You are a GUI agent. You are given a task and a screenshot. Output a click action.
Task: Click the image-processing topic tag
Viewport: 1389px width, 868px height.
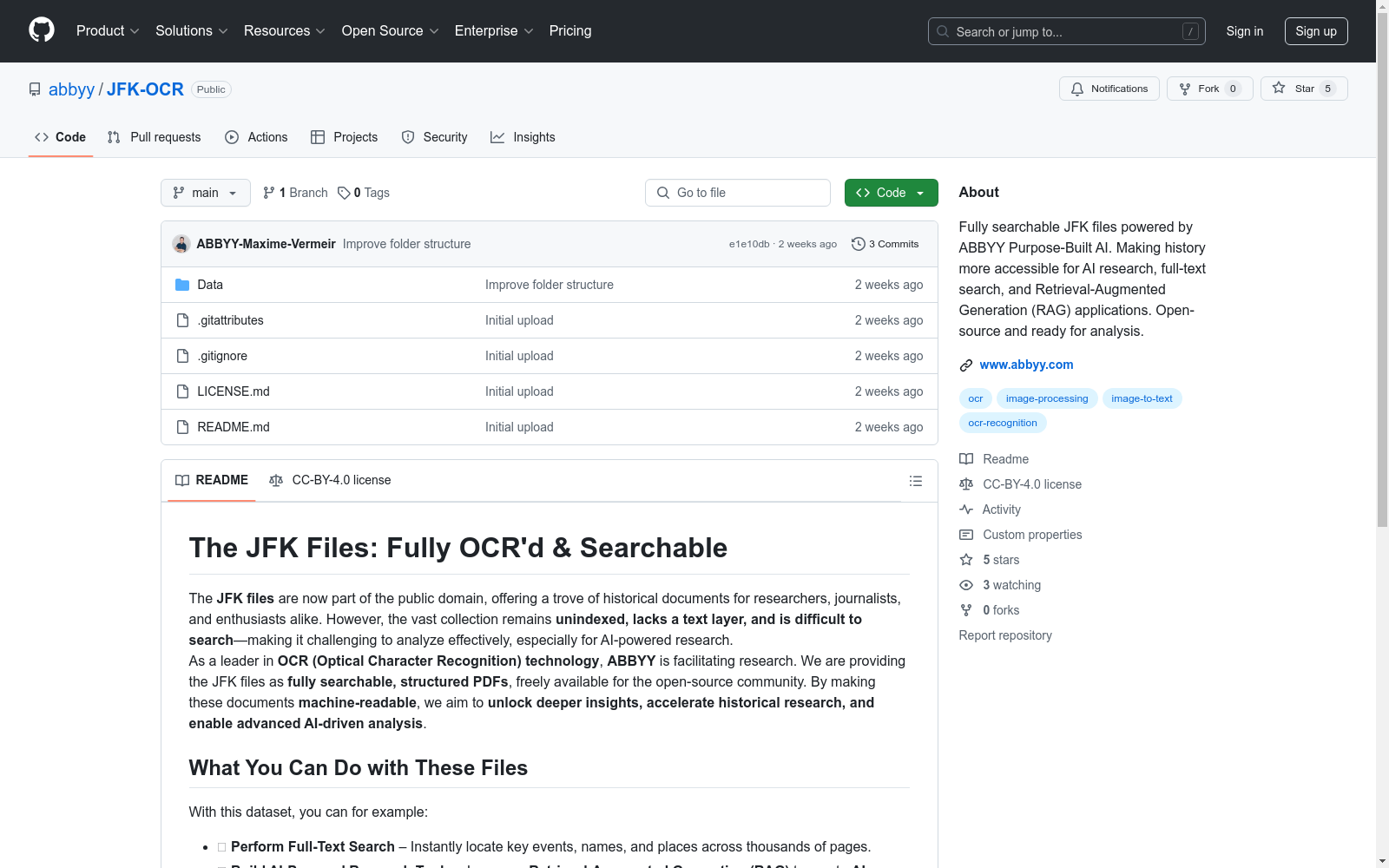pyautogui.click(x=1047, y=398)
